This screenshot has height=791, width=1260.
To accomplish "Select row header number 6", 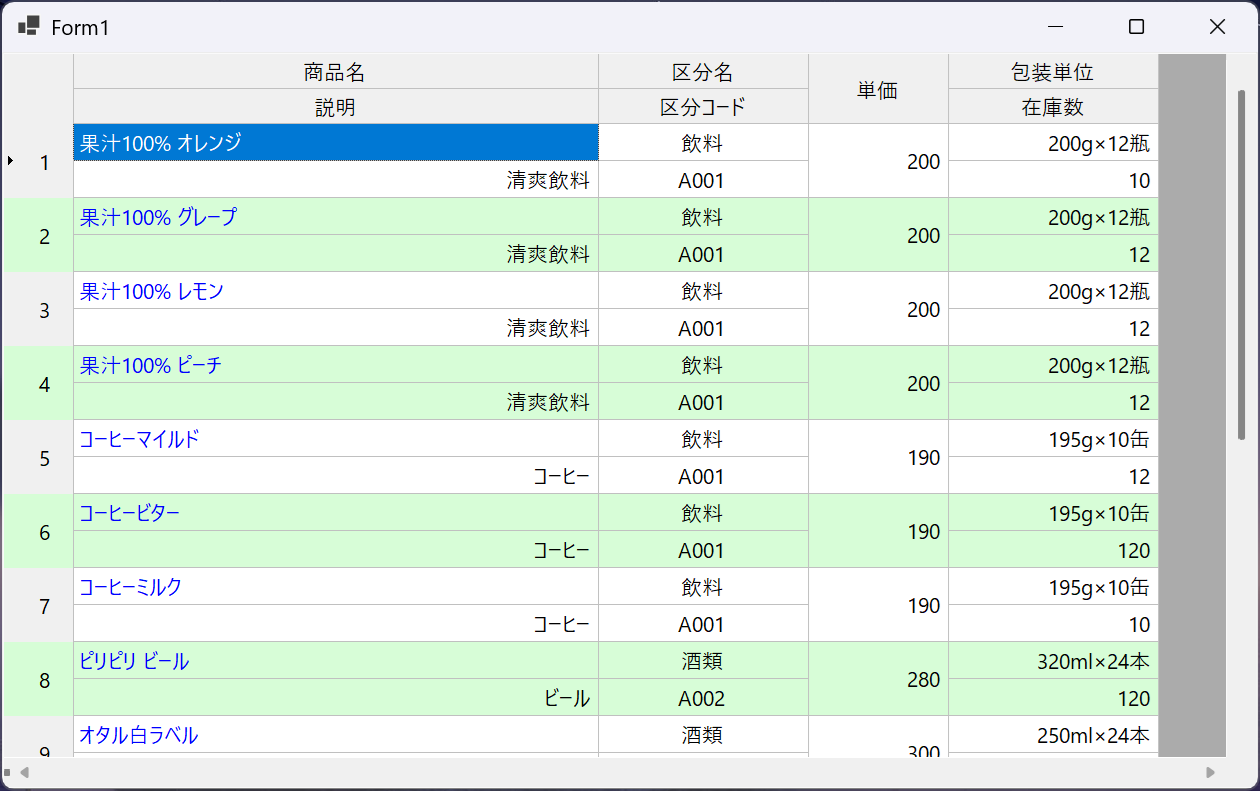I will (38, 531).
